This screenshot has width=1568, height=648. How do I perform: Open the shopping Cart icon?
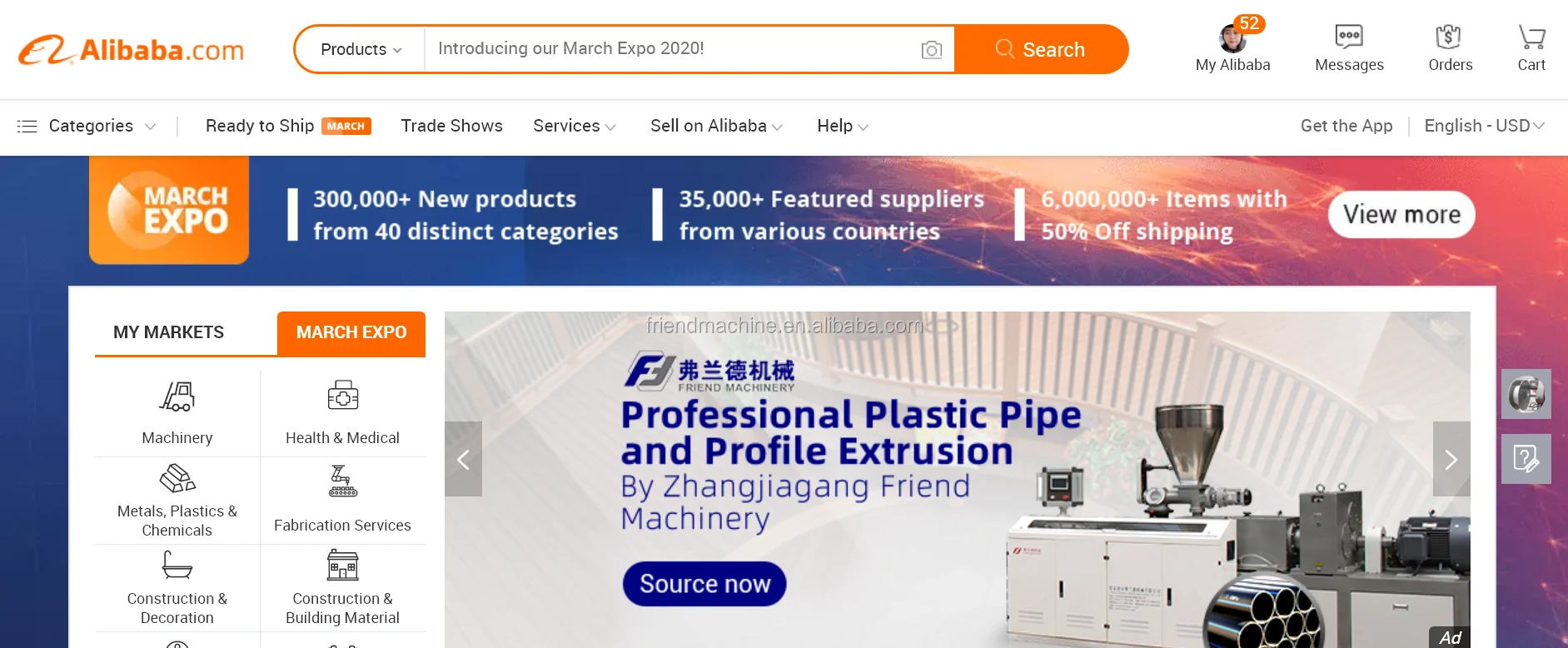pyautogui.click(x=1531, y=37)
